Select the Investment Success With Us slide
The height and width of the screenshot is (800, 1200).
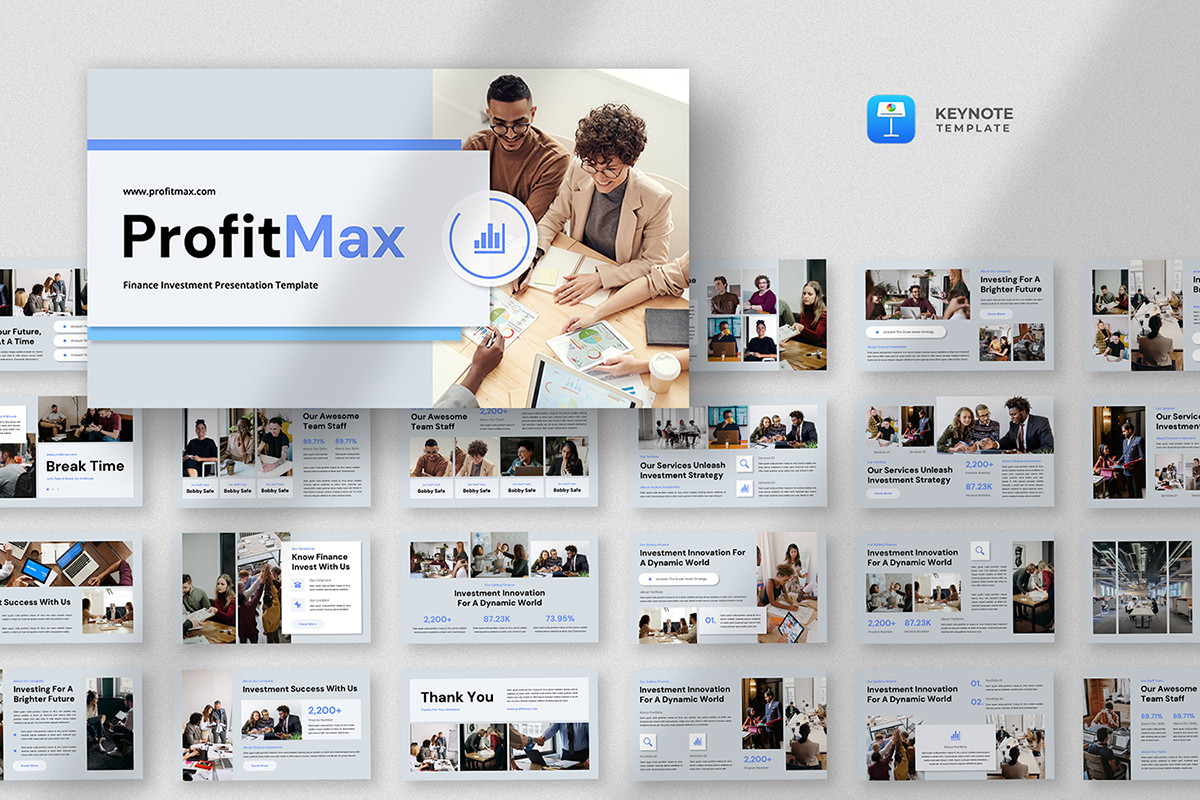click(x=276, y=725)
